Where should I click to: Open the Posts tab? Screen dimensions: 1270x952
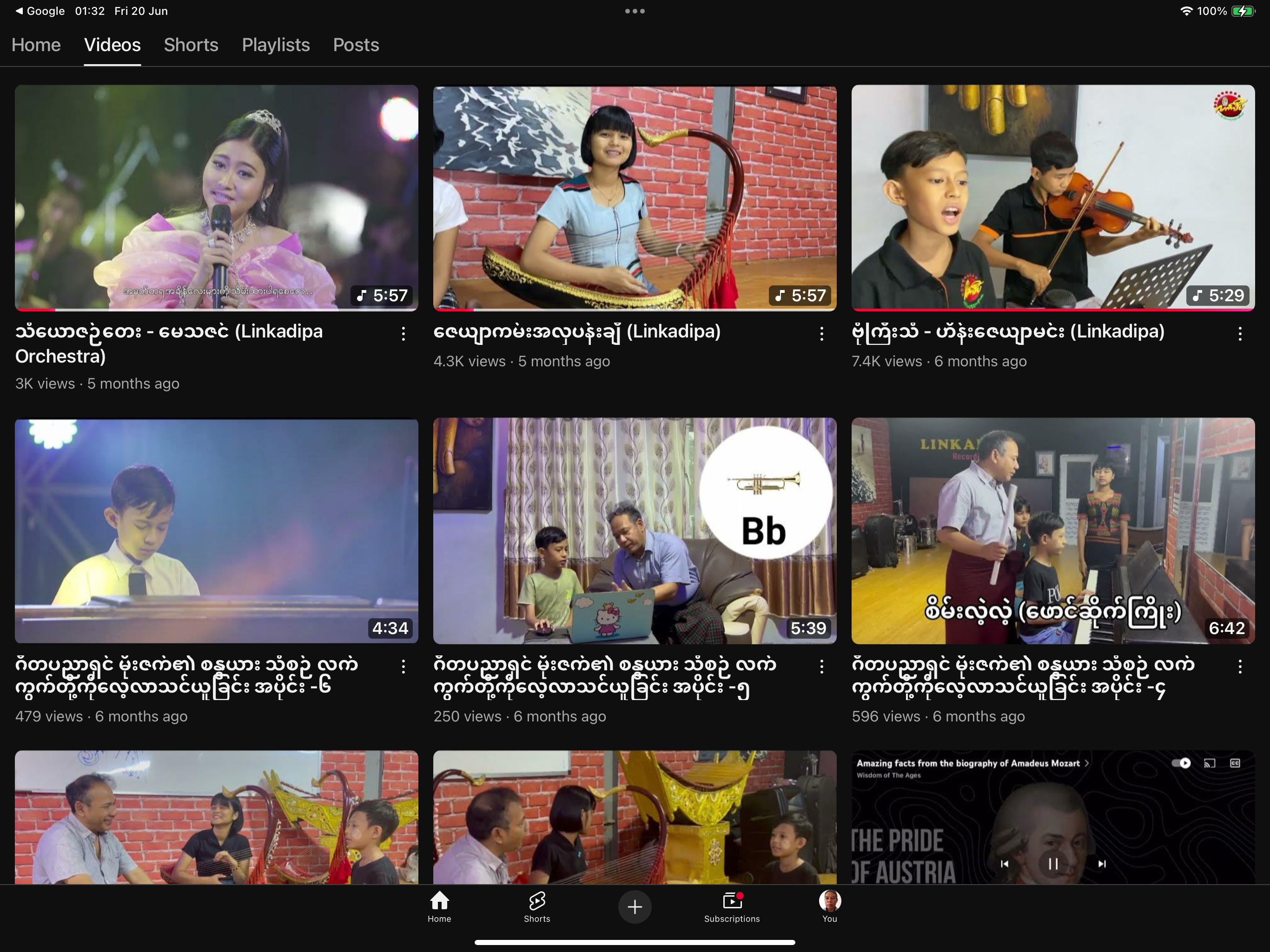coord(356,45)
